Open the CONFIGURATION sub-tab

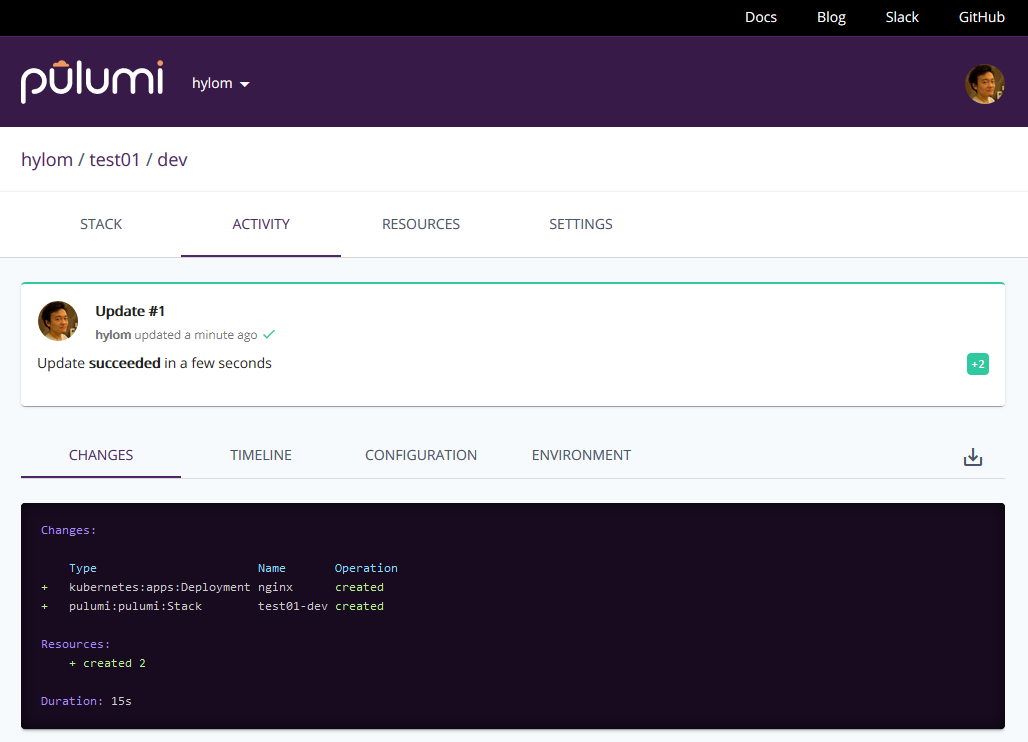click(421, 455)
